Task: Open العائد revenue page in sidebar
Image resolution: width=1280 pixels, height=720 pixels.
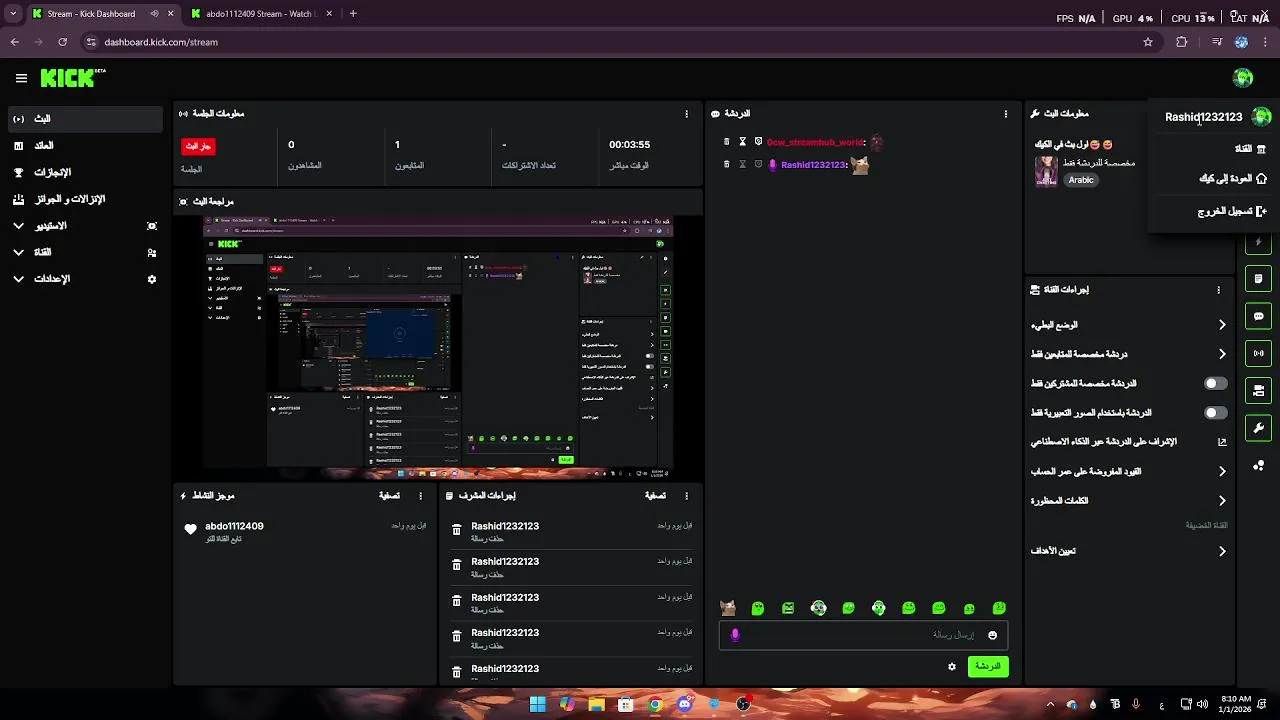Action: (x=84, y=146)
